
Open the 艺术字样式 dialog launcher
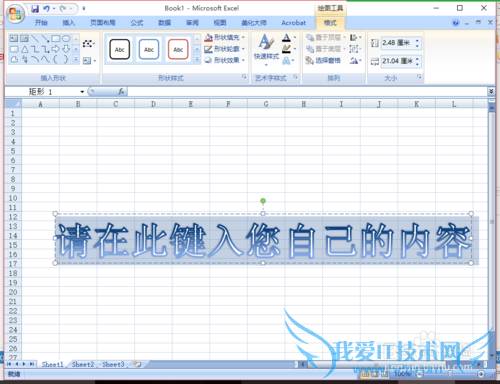[x=296, y=77]
